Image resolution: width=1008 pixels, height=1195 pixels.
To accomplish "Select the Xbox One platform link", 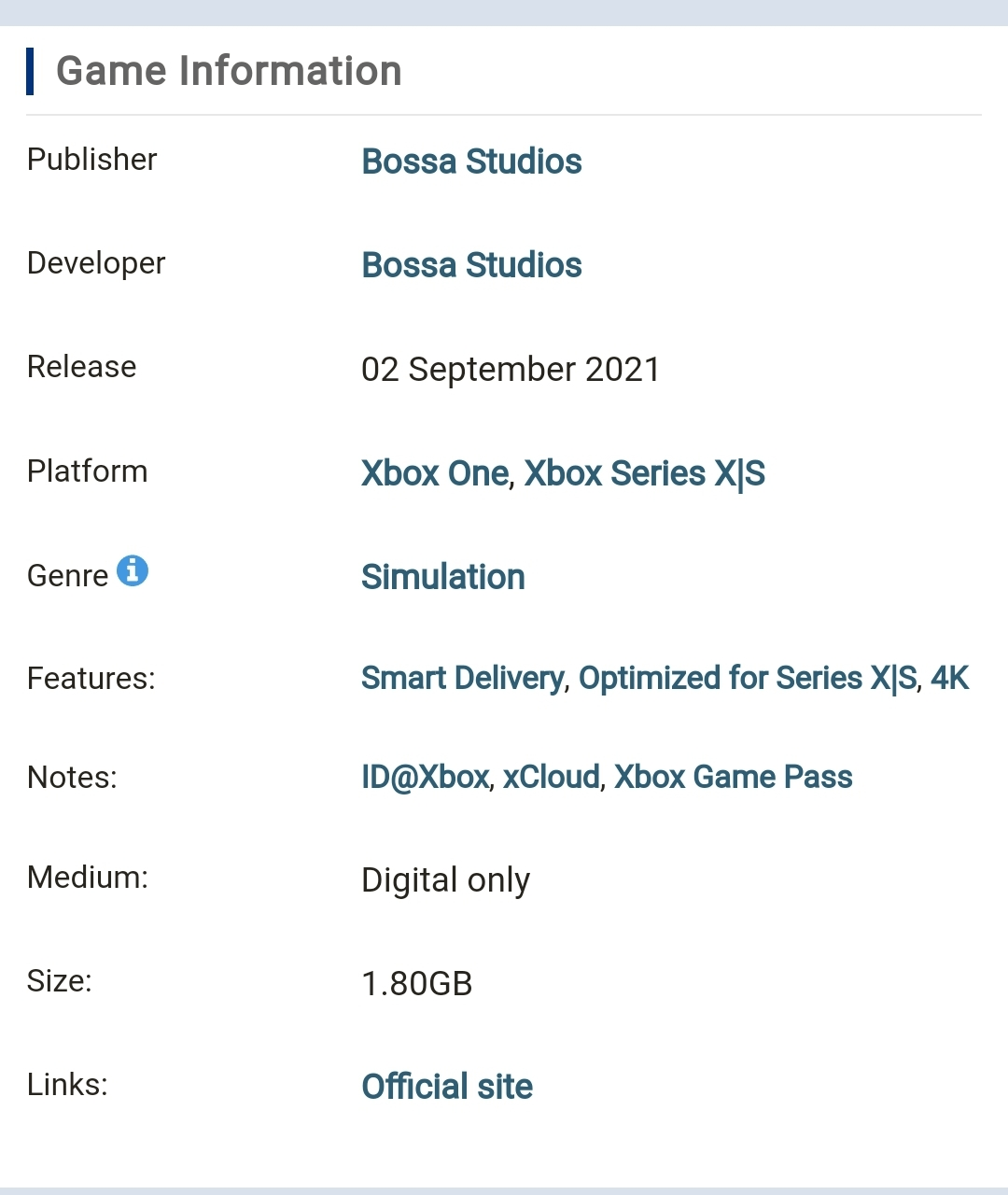I will [435, 473].
